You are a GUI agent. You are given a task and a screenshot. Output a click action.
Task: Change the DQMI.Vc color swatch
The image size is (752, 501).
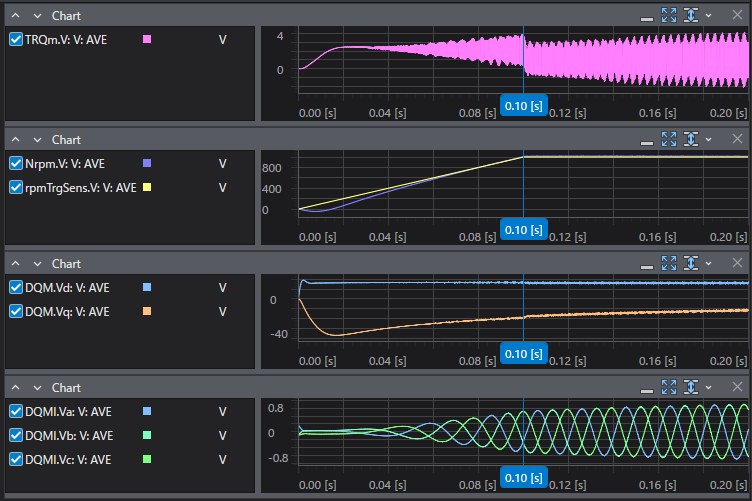click(147, 459)
